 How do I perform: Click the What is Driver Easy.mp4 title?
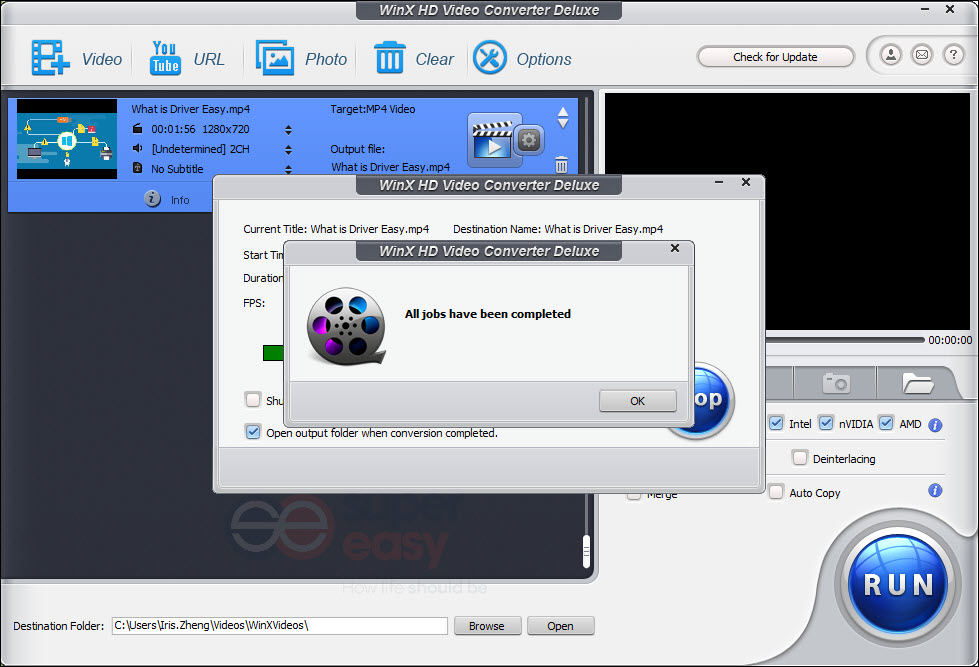coord(190,109)
